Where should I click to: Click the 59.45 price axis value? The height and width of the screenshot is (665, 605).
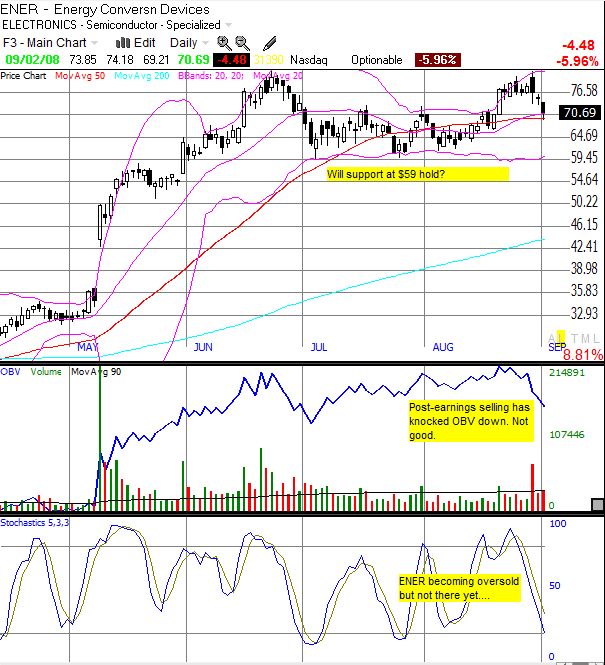pyautogui.click(x=584, y=157)
